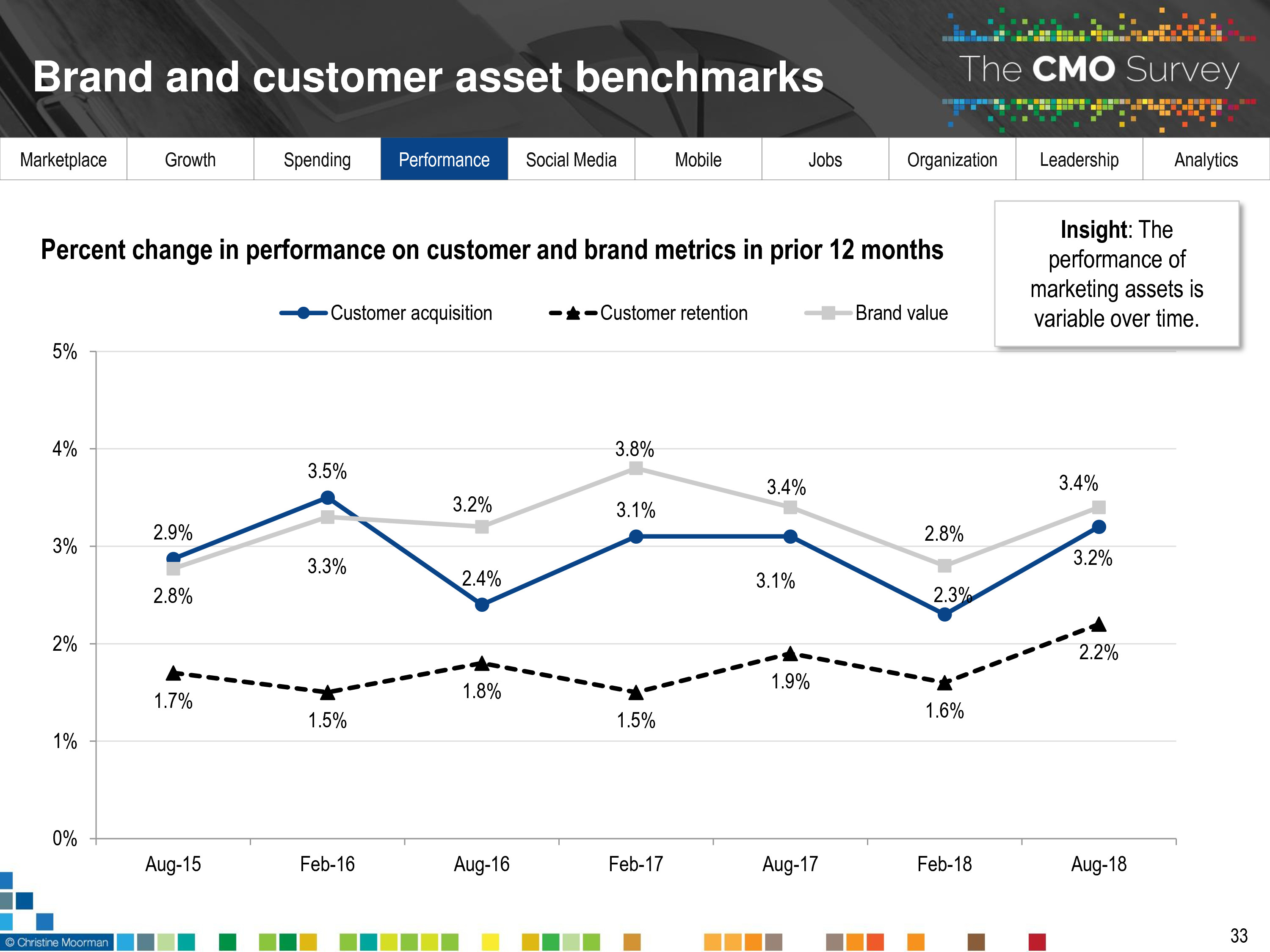Click the Customer acquisition legend marker
Image resolution: width=1270 pixels, height=952 pixels.
coord(304,314)
